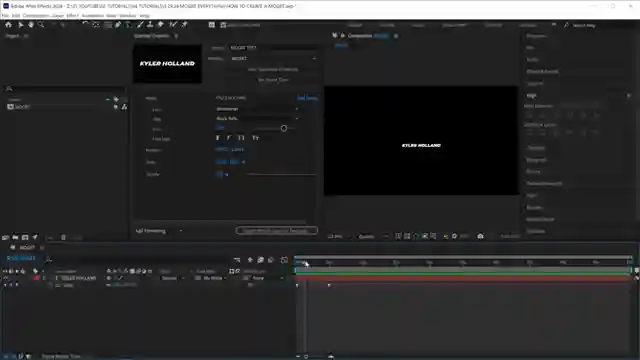Image resolution: width=640 pixels, height=360 pixels.
Task: Click the Home icon in toolbar
Action: coord(9,25)
